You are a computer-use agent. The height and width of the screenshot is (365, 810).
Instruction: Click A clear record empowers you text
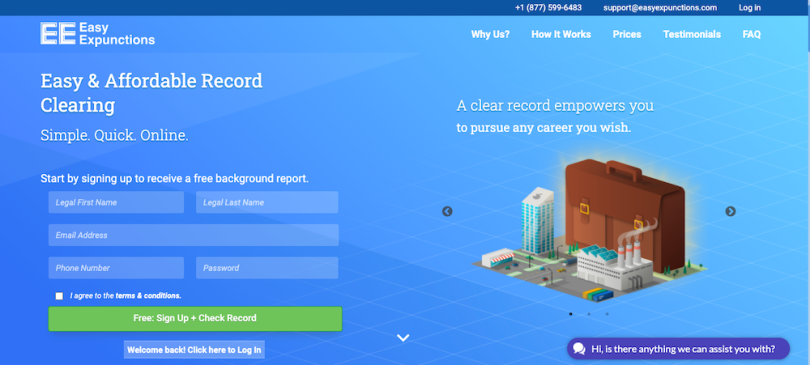[x=555, y=106]
